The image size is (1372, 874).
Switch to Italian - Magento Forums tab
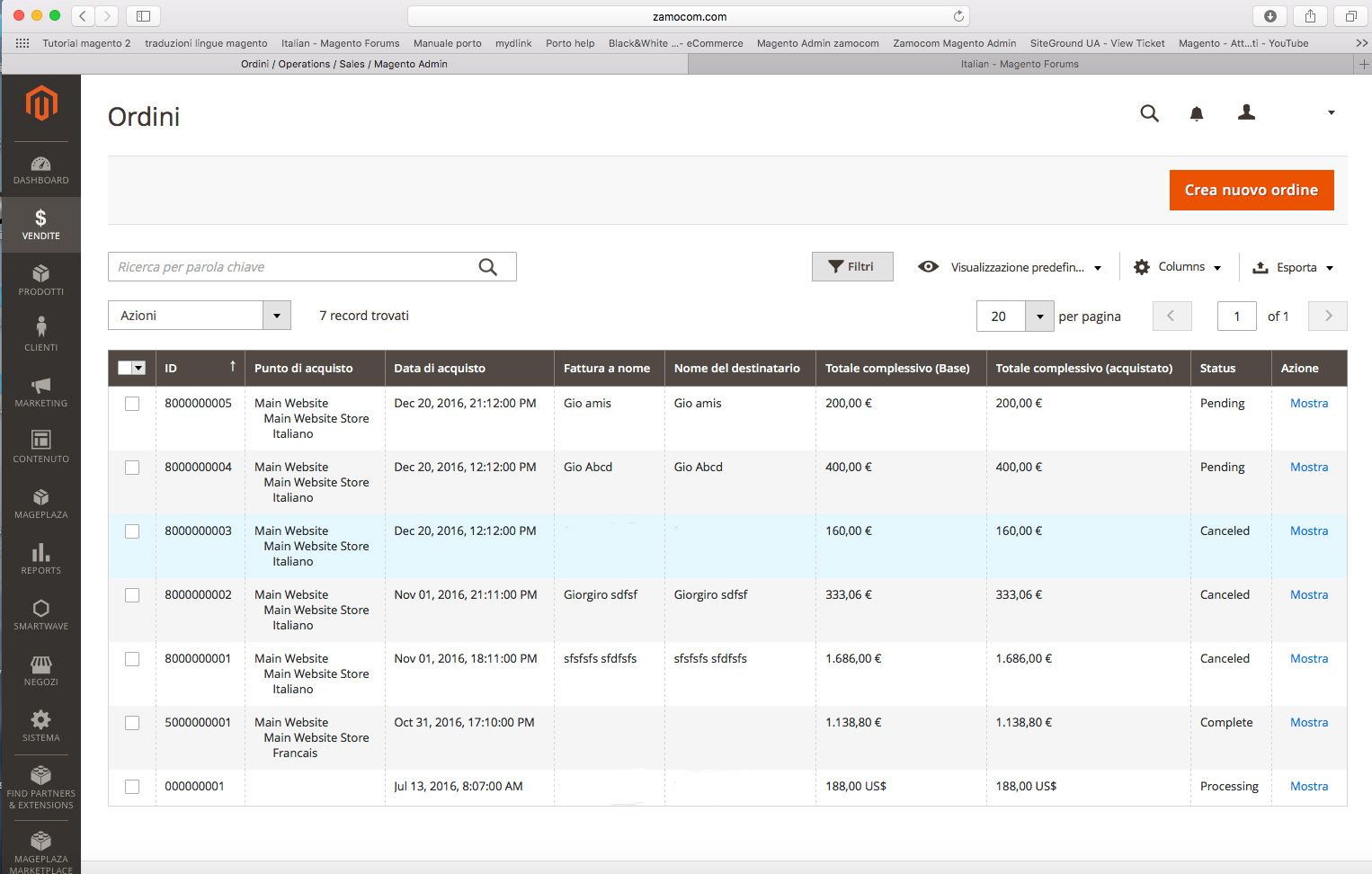coord(1020,64)
